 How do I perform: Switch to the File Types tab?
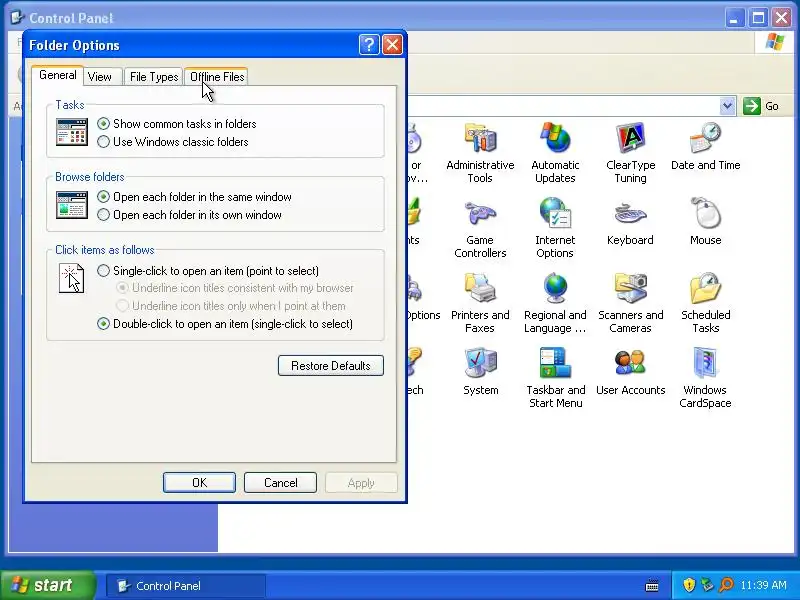pyautogui.click(x=154, y=77)
